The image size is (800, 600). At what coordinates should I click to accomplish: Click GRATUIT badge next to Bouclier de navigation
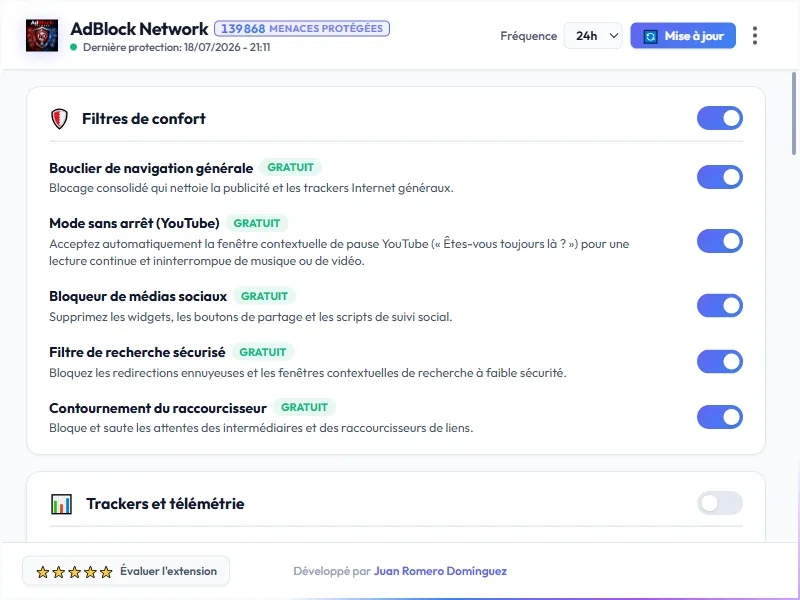coord(290,167)
